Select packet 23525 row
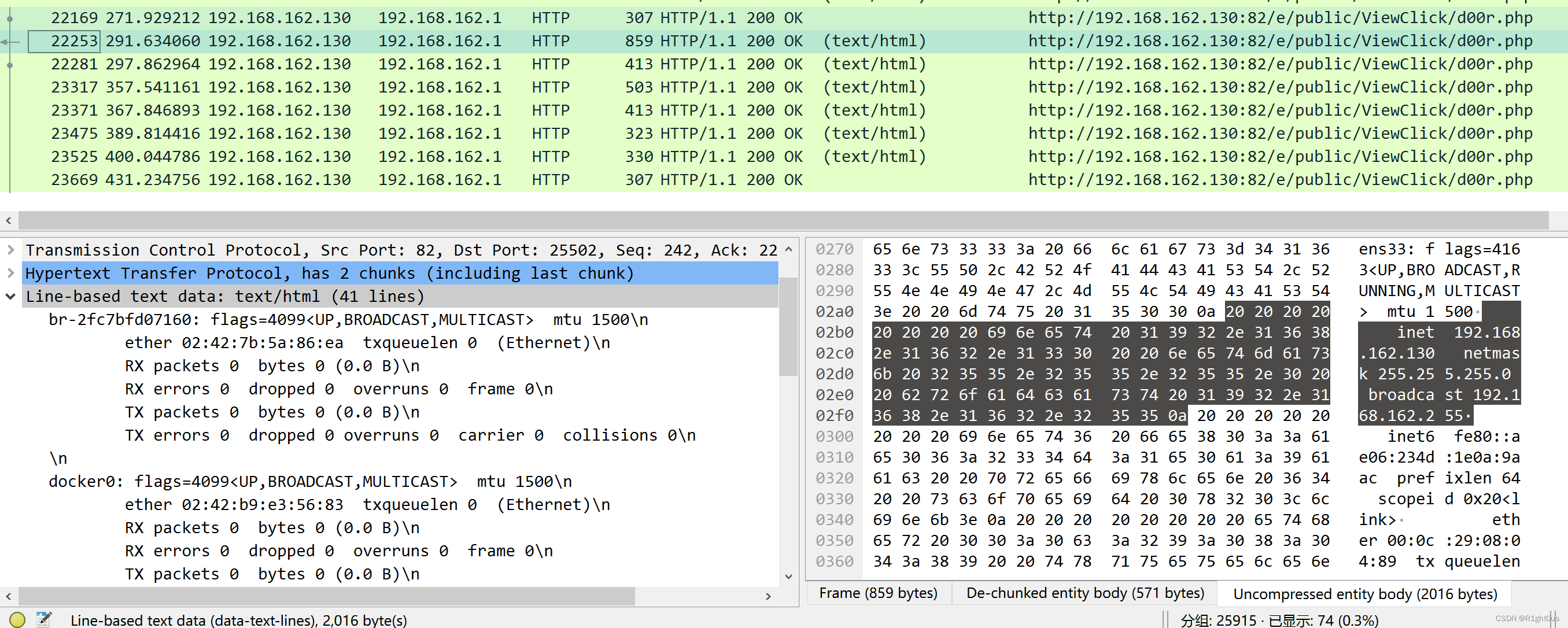This screenshot has height=628, width=1568. pos(784,156)
